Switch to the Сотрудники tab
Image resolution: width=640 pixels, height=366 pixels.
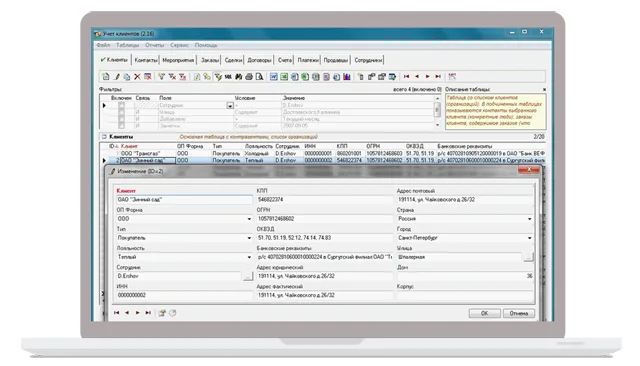coord(368,60)
